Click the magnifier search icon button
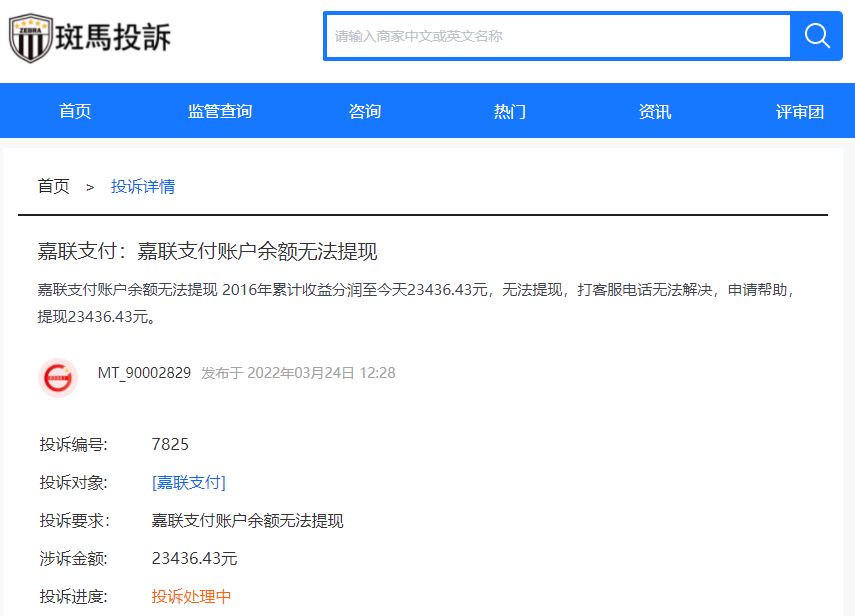This screenshot has width=855, height=616. pyautogui.click(x=817, y=36)
